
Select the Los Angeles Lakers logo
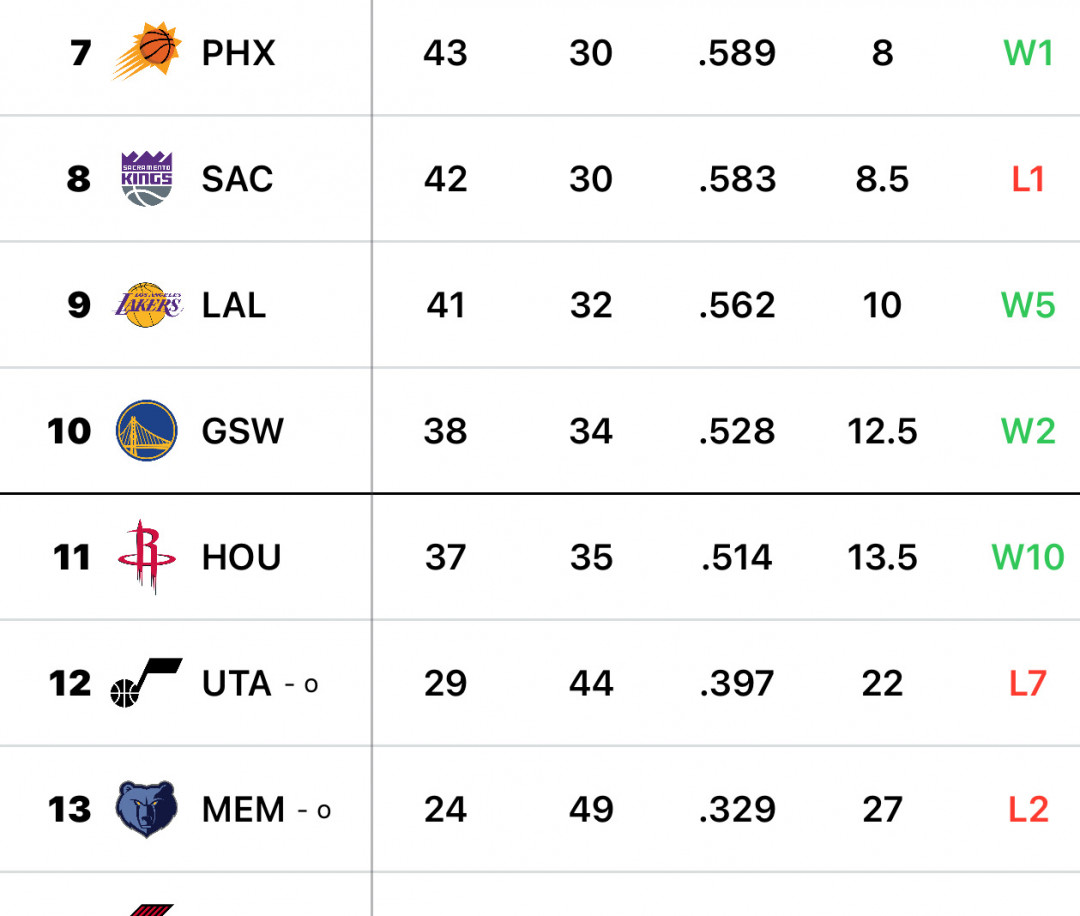point(146,305)
